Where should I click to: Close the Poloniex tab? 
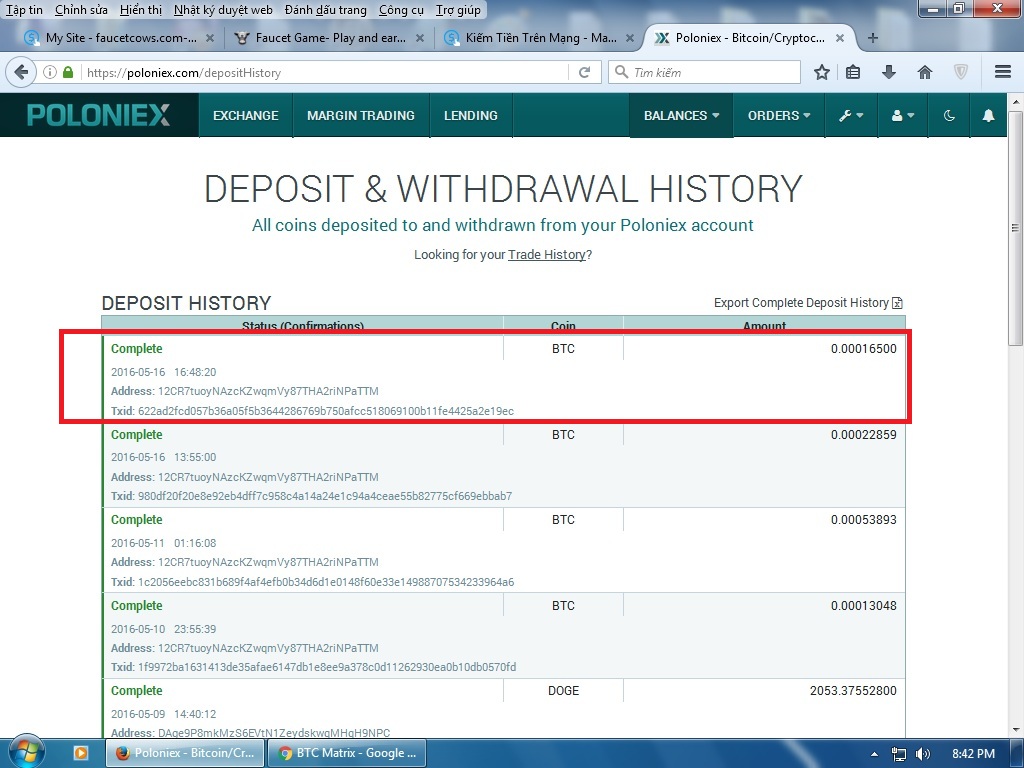click(x=840, y=38)
